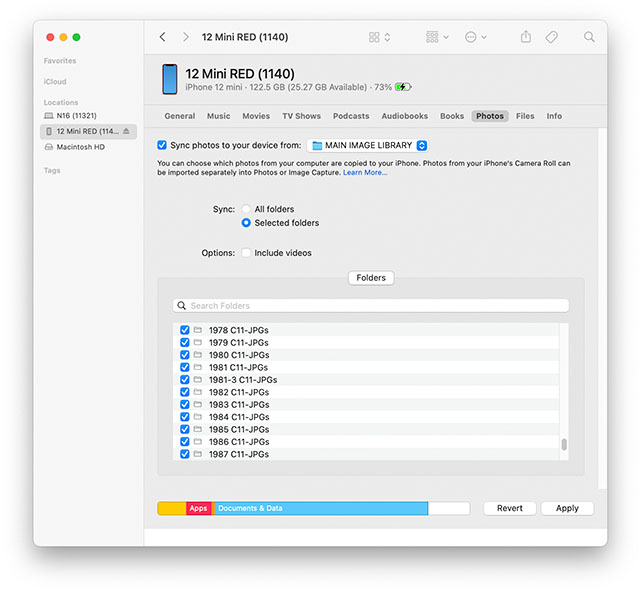Click the Locations sidebar heading
Image resolution: width=640 pixels, height=592 pixels.
(x=61, y=102)
